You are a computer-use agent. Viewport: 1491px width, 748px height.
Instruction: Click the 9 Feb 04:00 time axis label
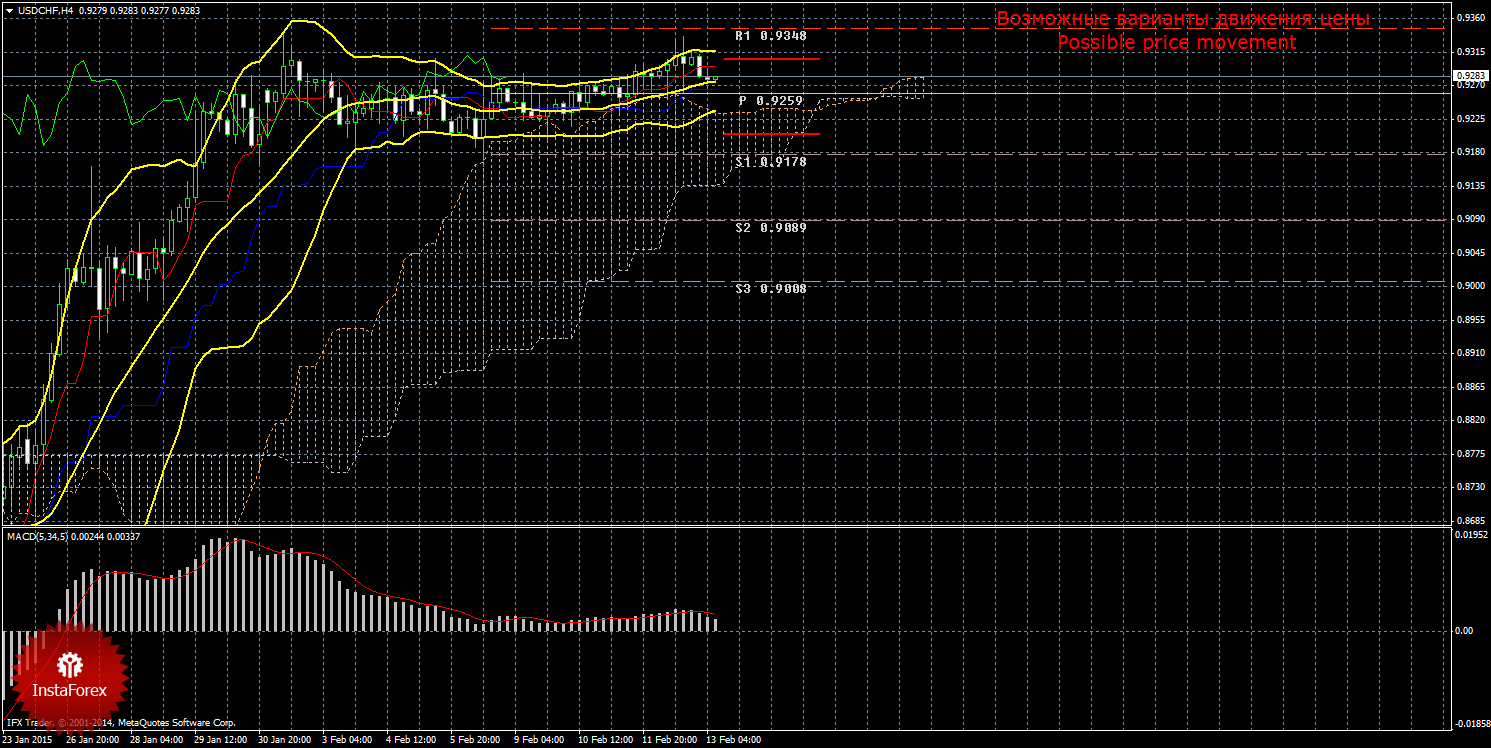538,741
